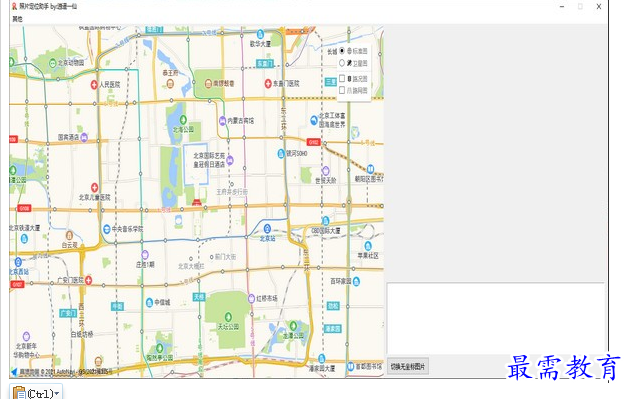Click the 天桥 subway station label
The height and width of the screenshot is (399, 629).
click(199, 297)
